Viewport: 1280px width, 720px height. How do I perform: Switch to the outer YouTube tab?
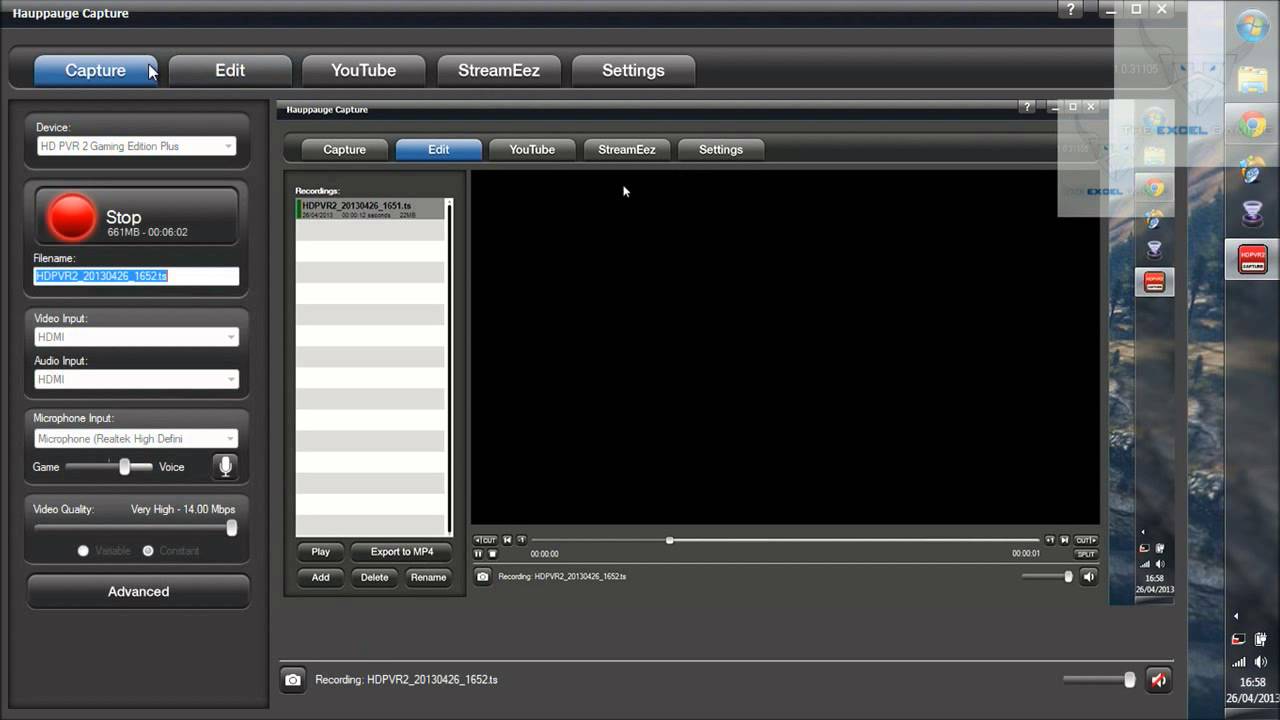[x=364, y=70]
